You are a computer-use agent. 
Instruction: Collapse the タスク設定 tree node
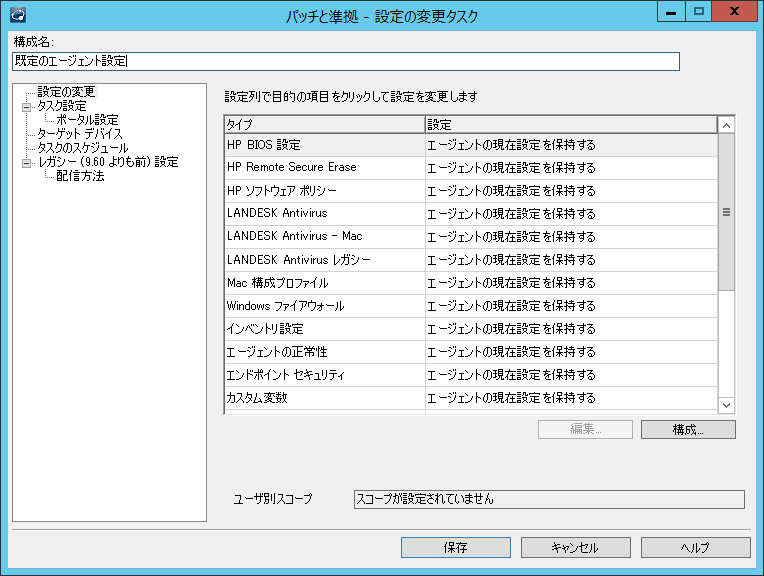pyautogui.click(x=27, y=107)
